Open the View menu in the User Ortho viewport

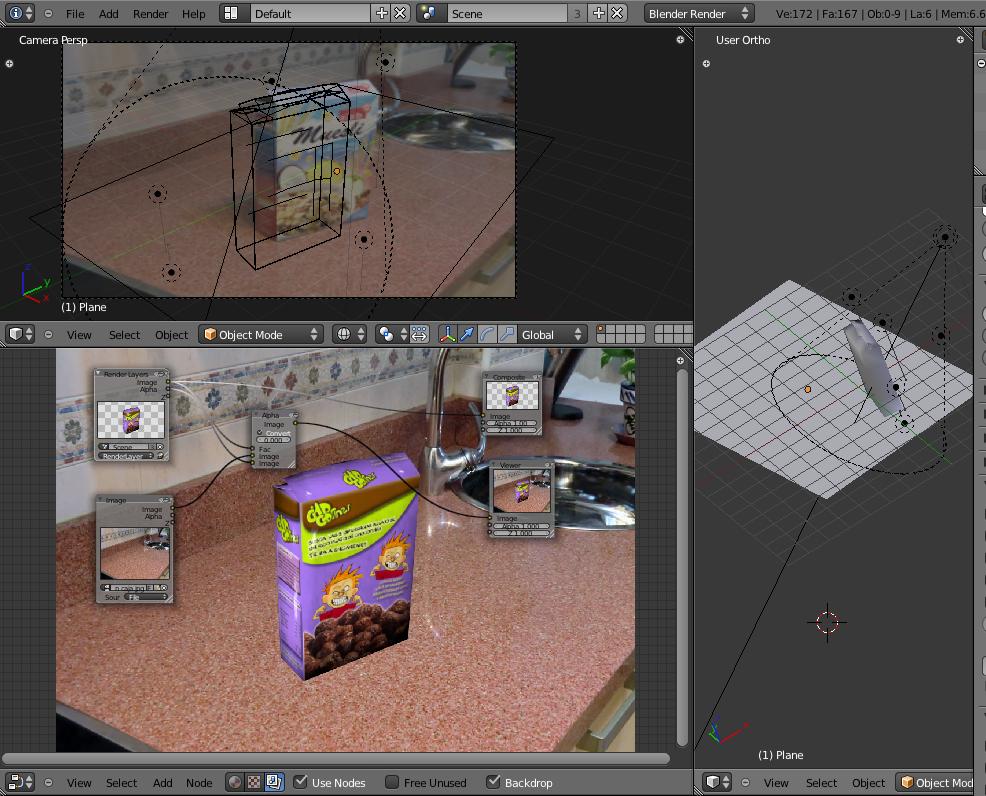(x=776, y=783)
